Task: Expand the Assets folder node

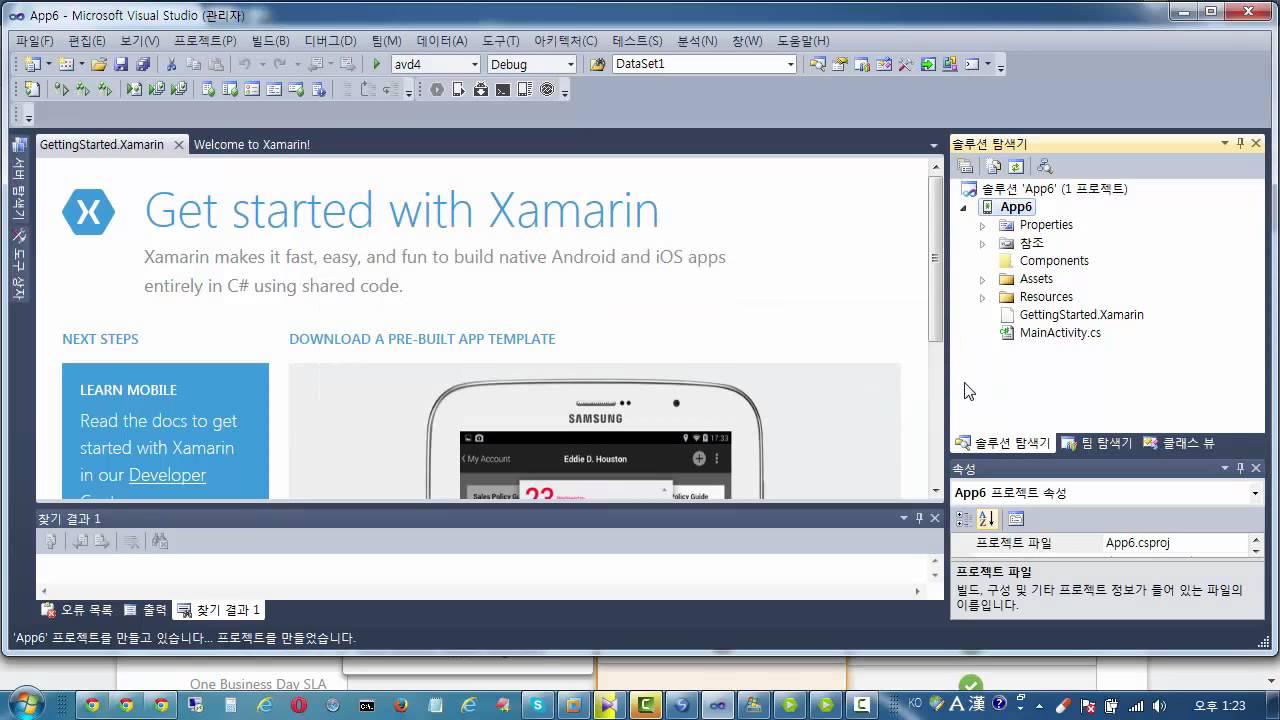Action: pos(982,280)
